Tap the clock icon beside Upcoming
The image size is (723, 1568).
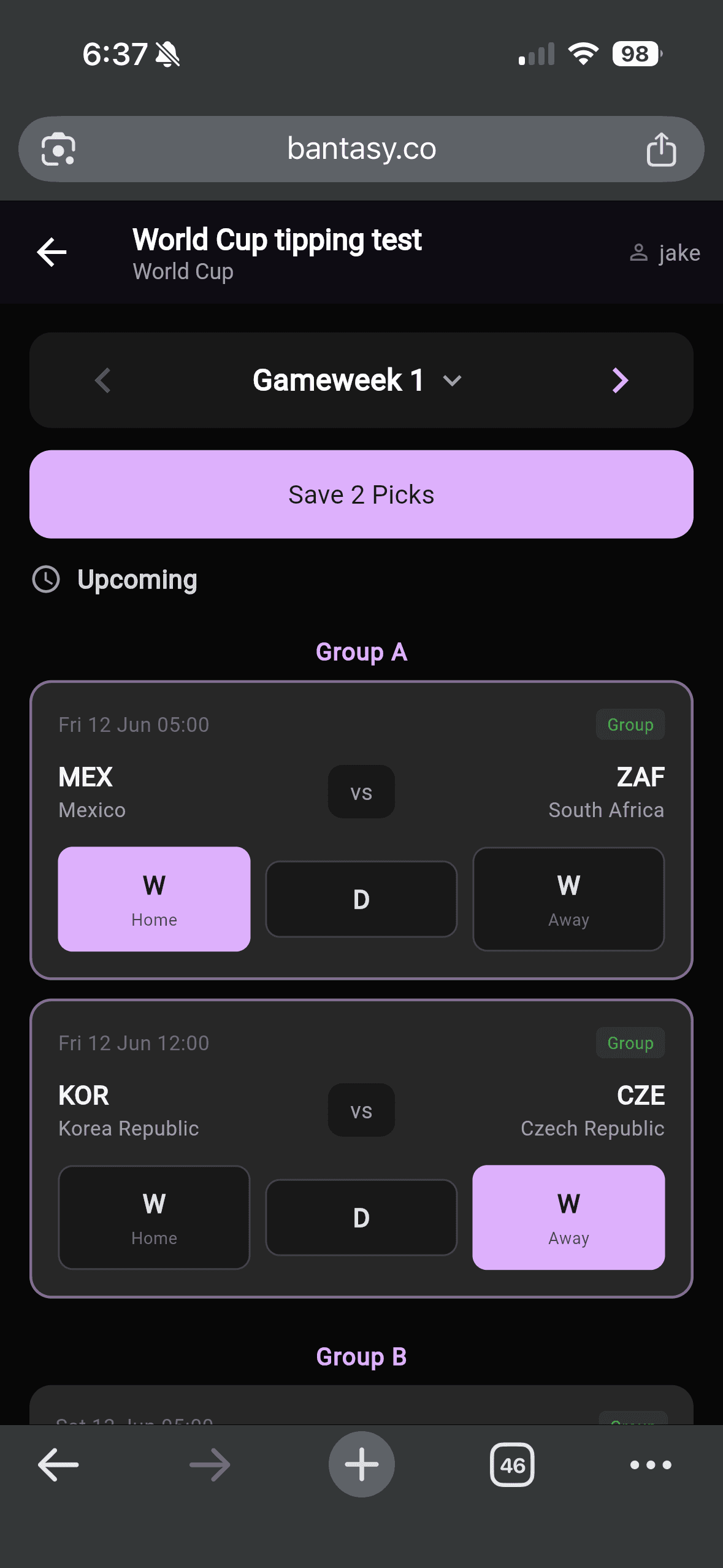48,578
